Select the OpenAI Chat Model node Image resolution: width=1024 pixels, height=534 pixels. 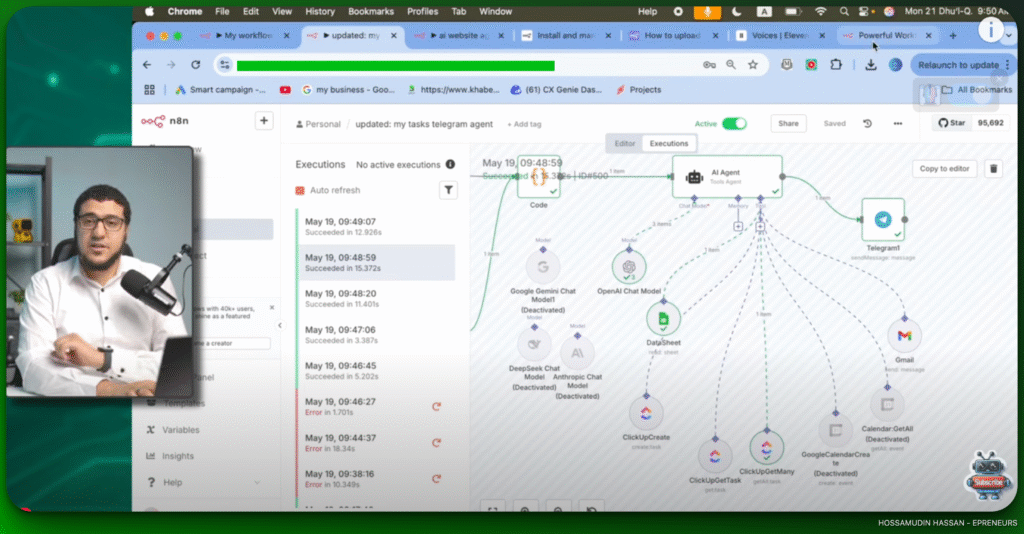pos(629,266)
